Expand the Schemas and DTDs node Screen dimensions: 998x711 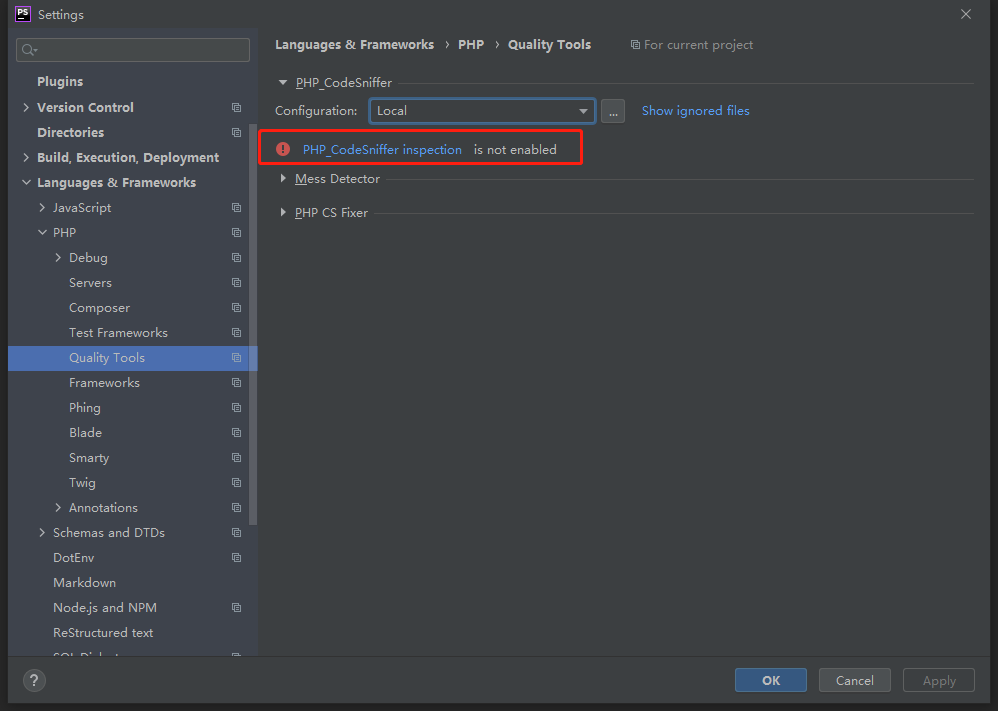[x=42, y=533]
